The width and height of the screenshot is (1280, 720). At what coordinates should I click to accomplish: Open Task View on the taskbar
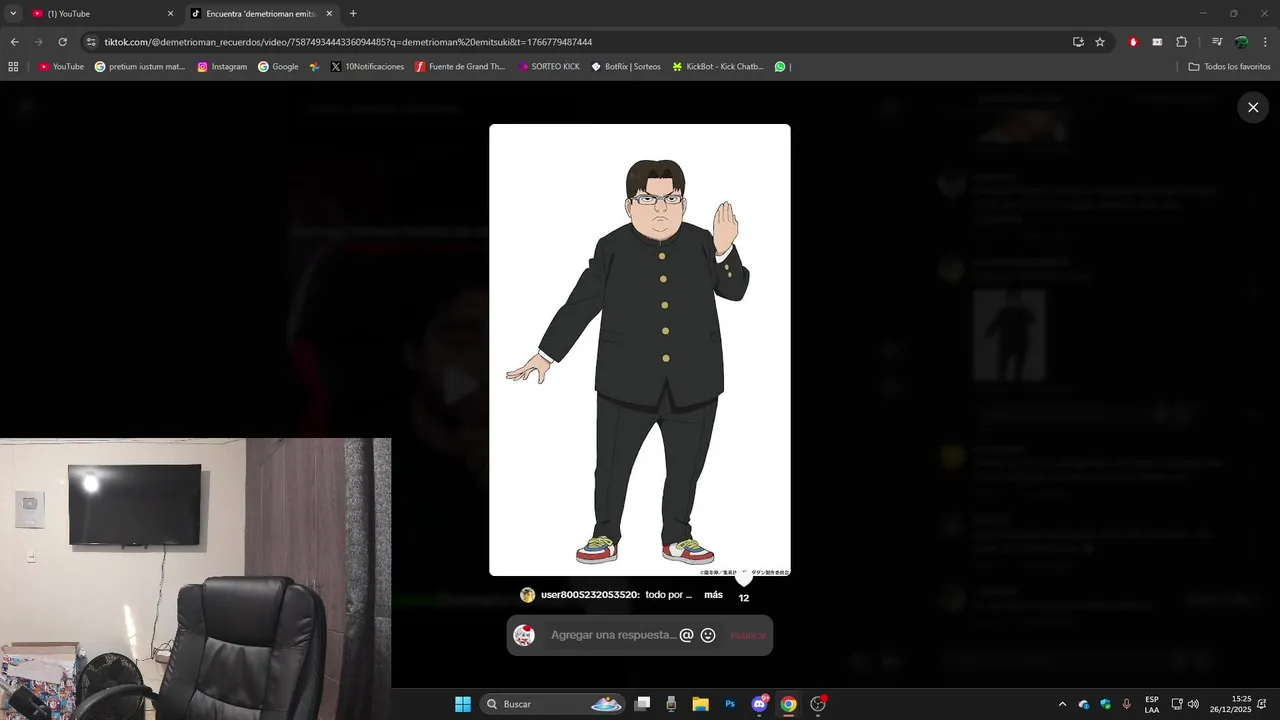pyautogui.click(x=643, y=704)
